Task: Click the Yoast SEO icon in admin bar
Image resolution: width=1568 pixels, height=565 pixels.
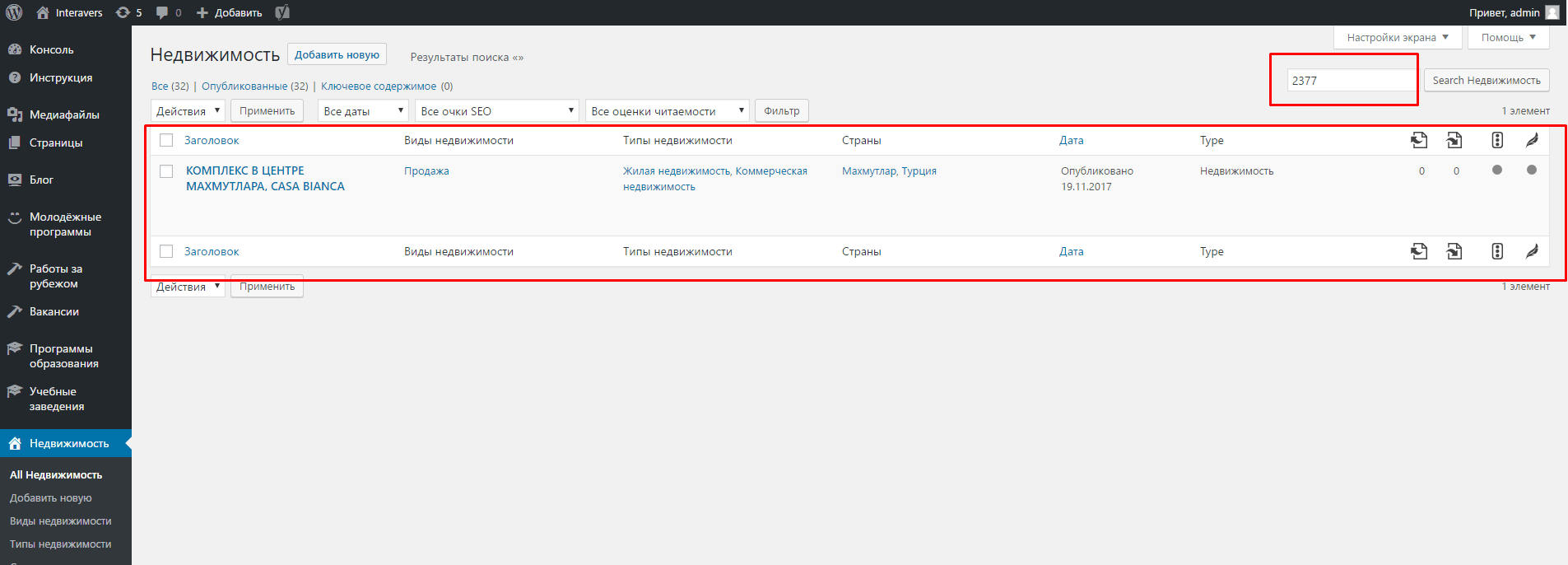Action: click(x=282, y=12)
